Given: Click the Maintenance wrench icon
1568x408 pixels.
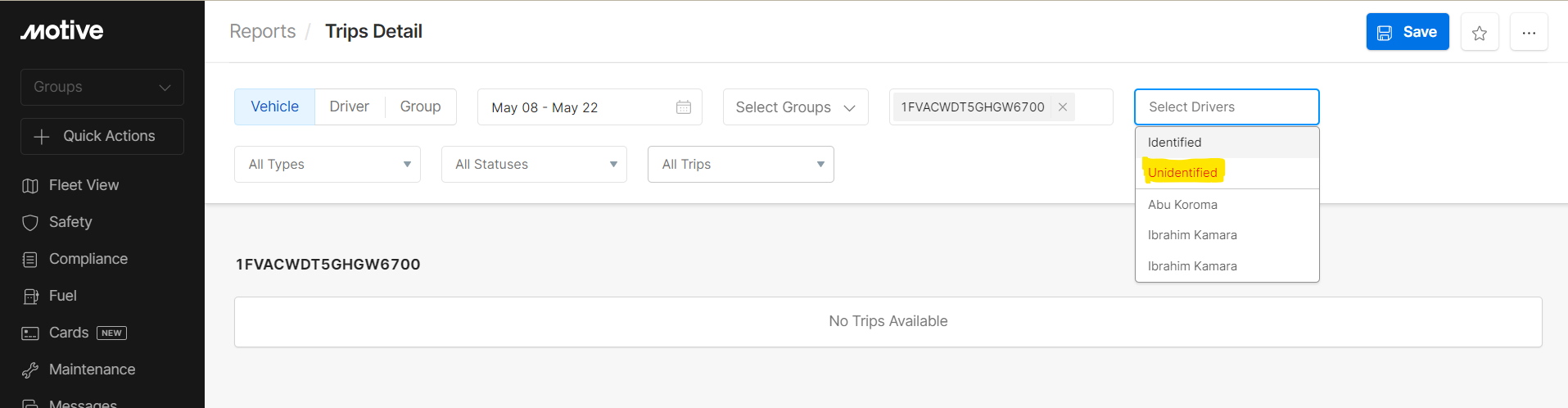Looking at the screenshot, I should tap(30, 370).
